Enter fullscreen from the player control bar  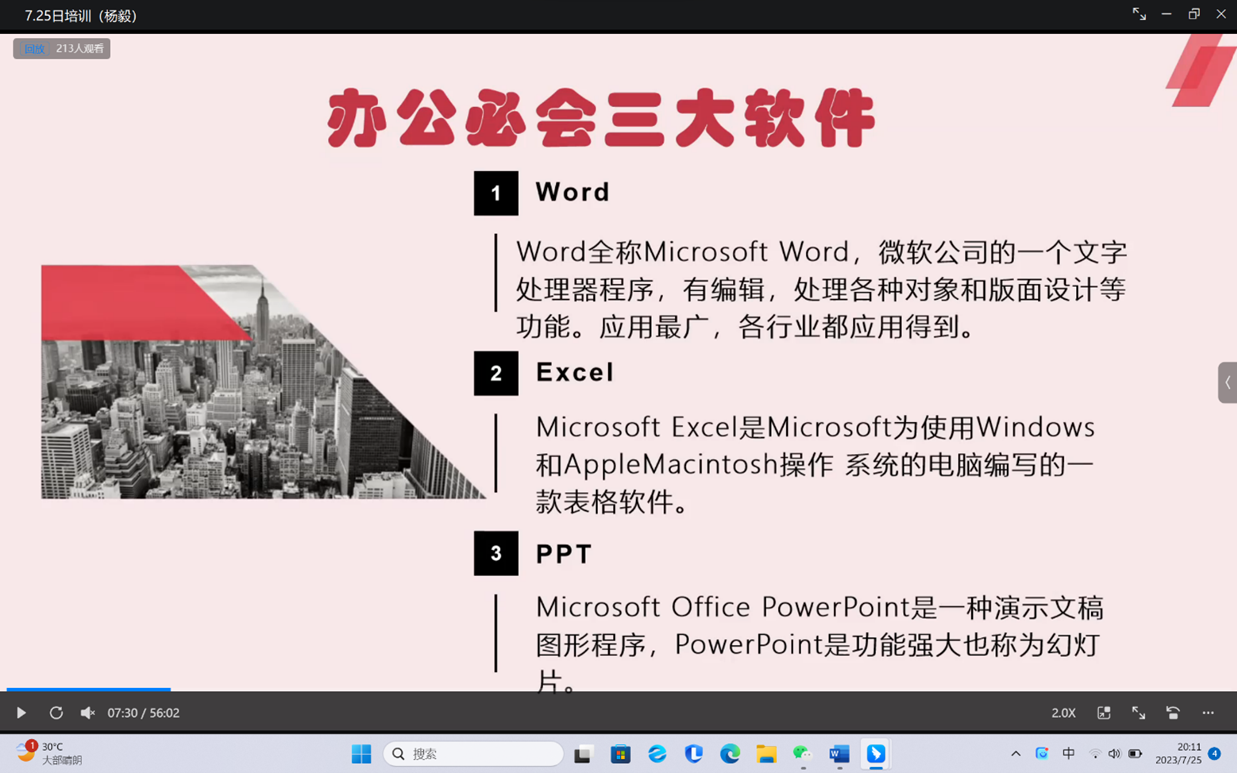(x=1138, y=713)
